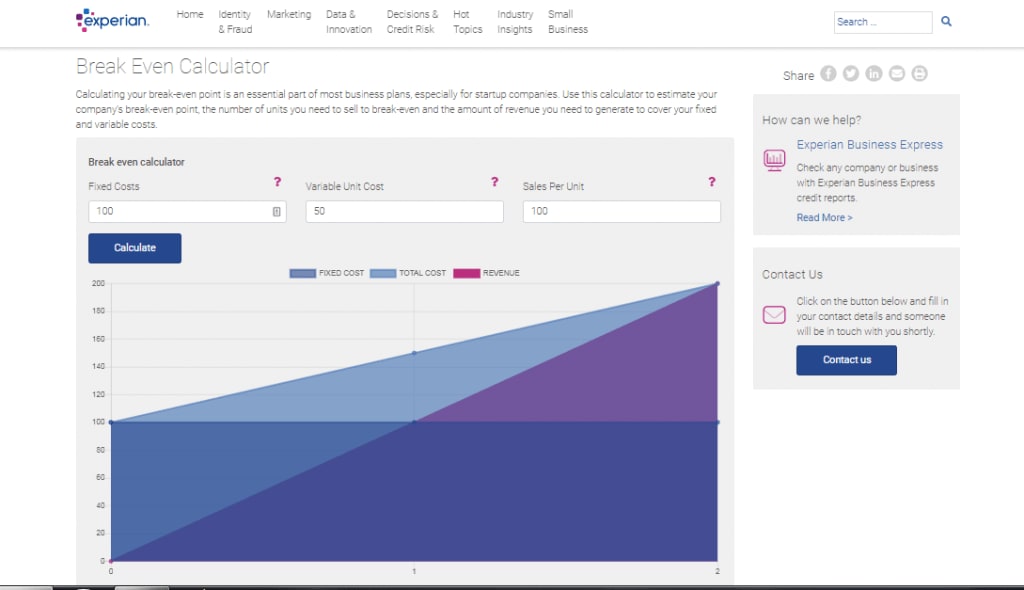The width and height of the screenshot is (1024, 590).
Task: Open the Sales Per Unit help question mark
Action: coord(712,182)
